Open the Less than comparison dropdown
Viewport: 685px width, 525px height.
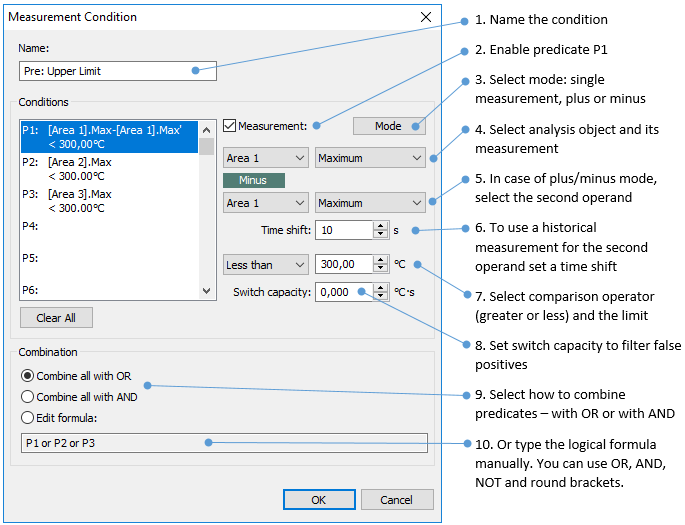[x=266, y=265]
